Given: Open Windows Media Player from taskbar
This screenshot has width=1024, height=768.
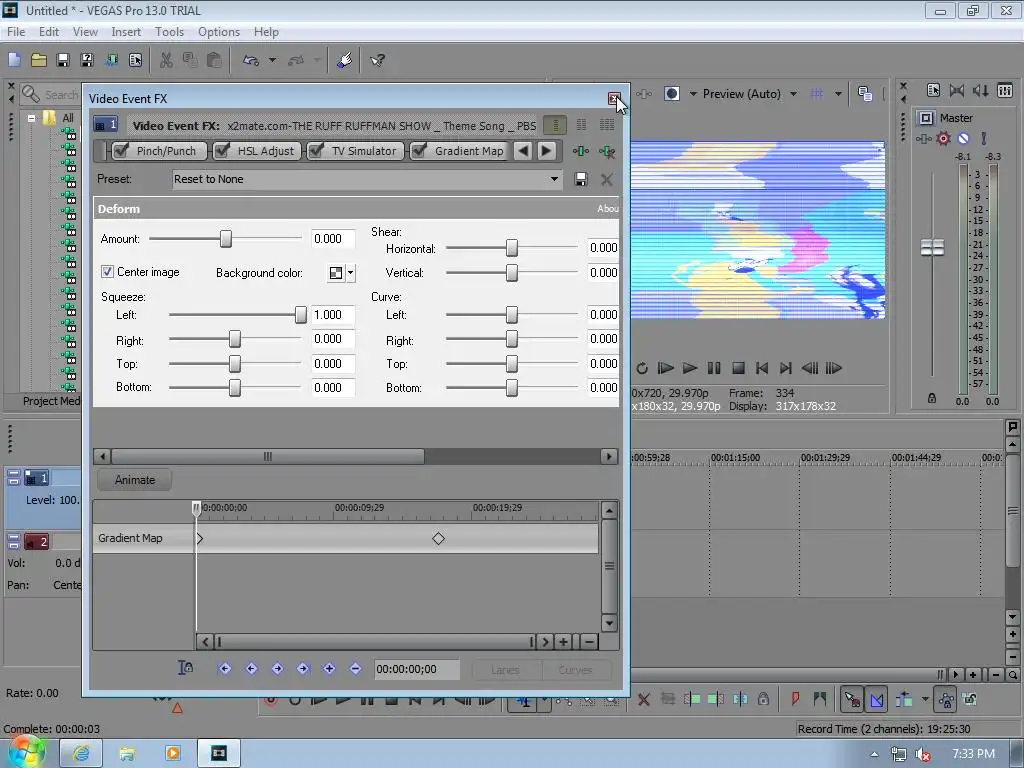Looking at the screenshot, I should pyautogui.click(x=173, y=753).
